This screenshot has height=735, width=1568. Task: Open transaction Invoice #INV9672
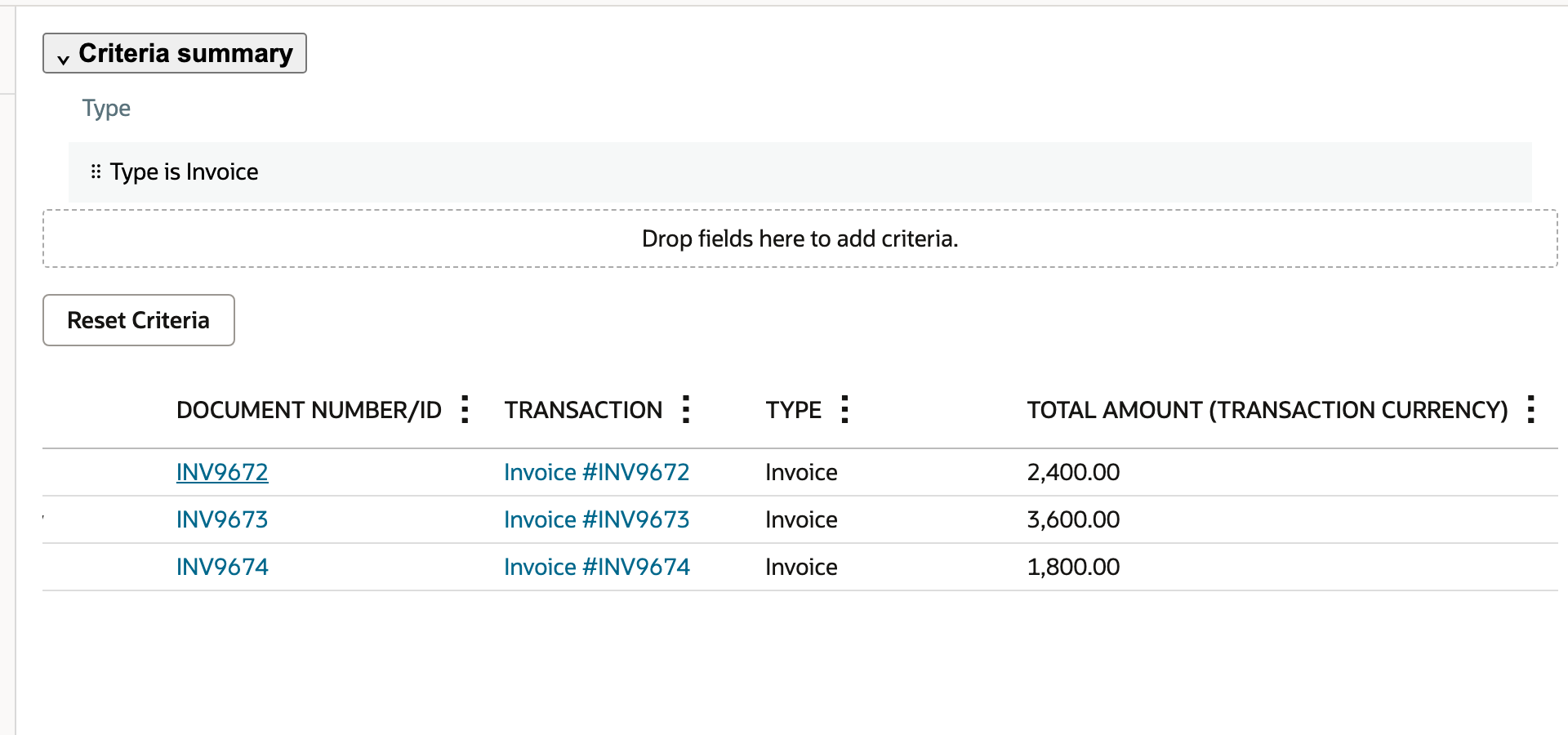click(597, 472)
